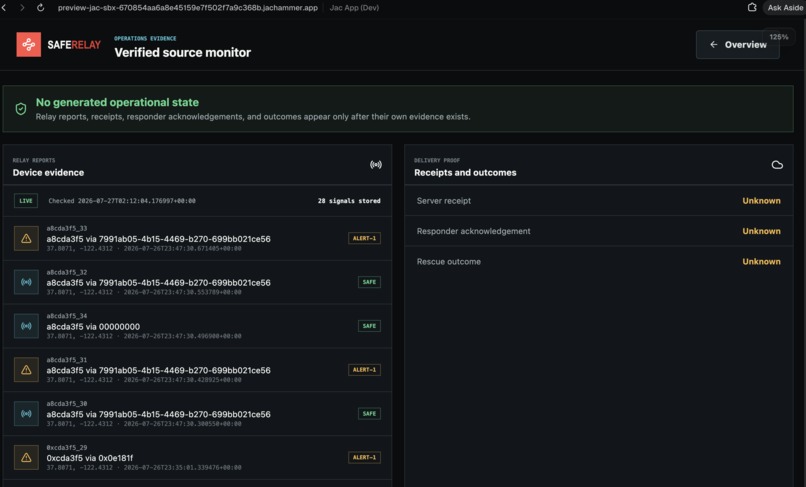Click the a8cda3f5_31 signal ID label
Viewport: 806px width, 487px height.
pos(67,360)
